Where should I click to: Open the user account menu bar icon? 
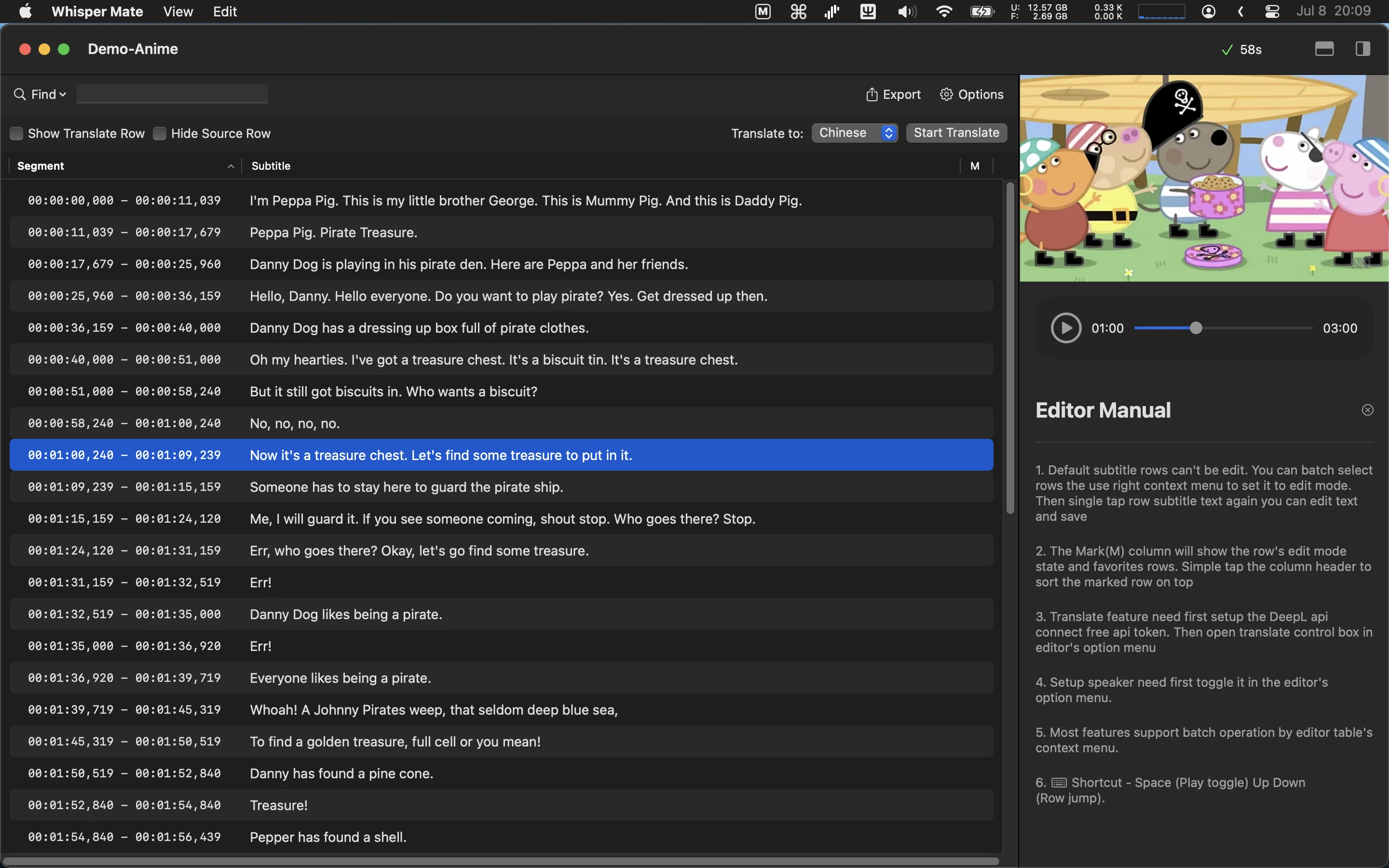coord(1209,12)
